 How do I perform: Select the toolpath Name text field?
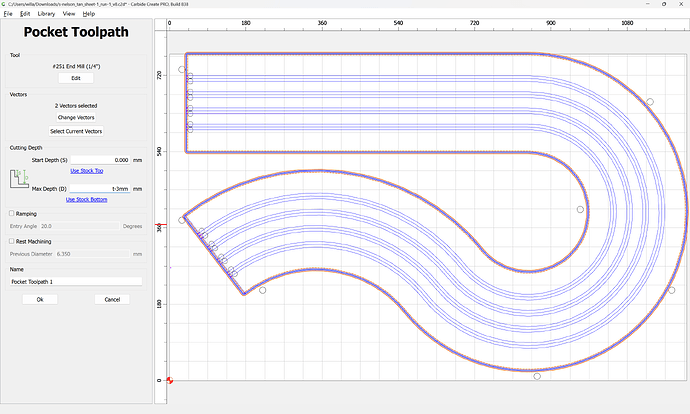pyautogui.click(x=76, y=282)
